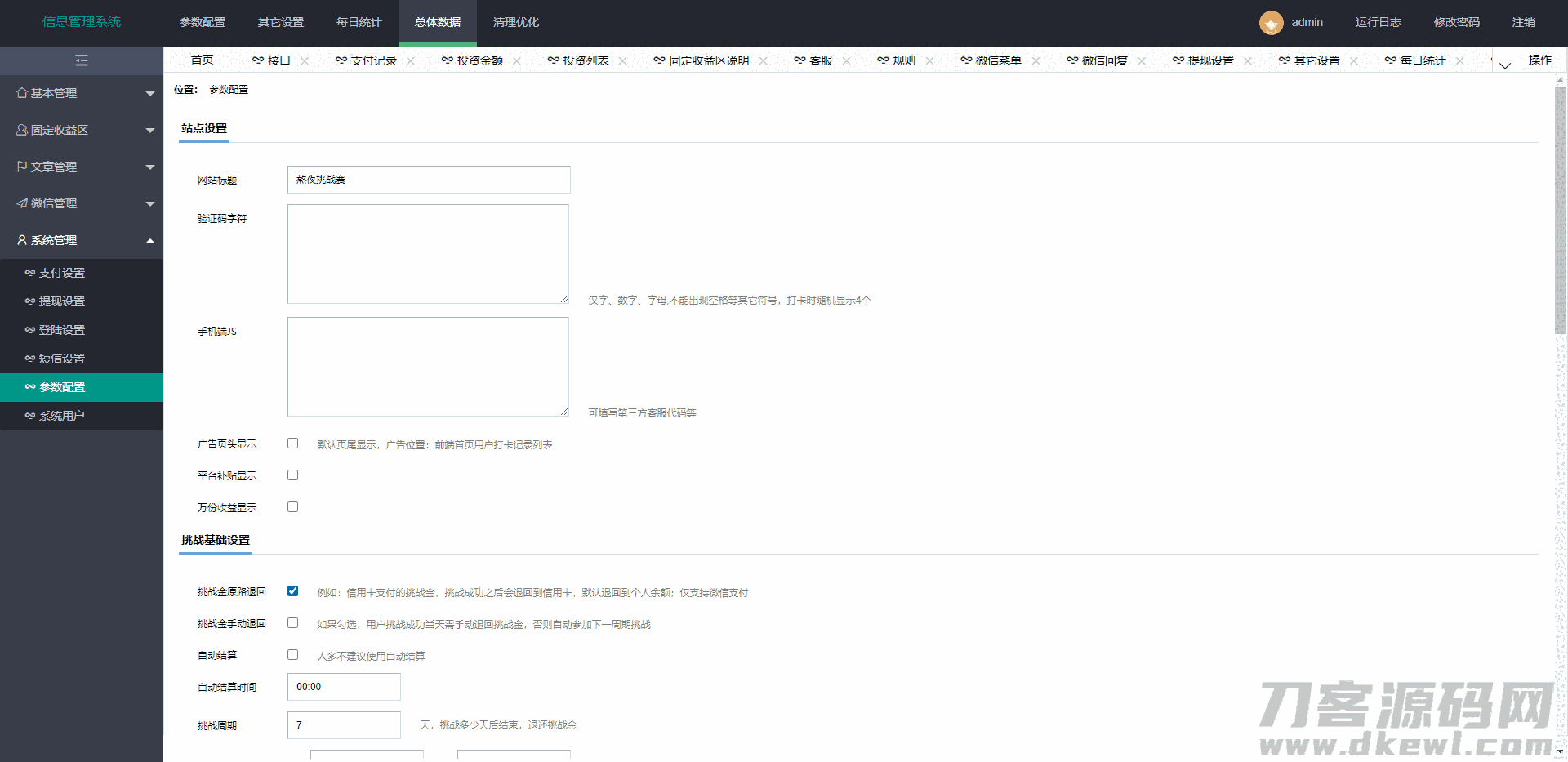Close the 微信菜单 tab

click(1036, 60)
